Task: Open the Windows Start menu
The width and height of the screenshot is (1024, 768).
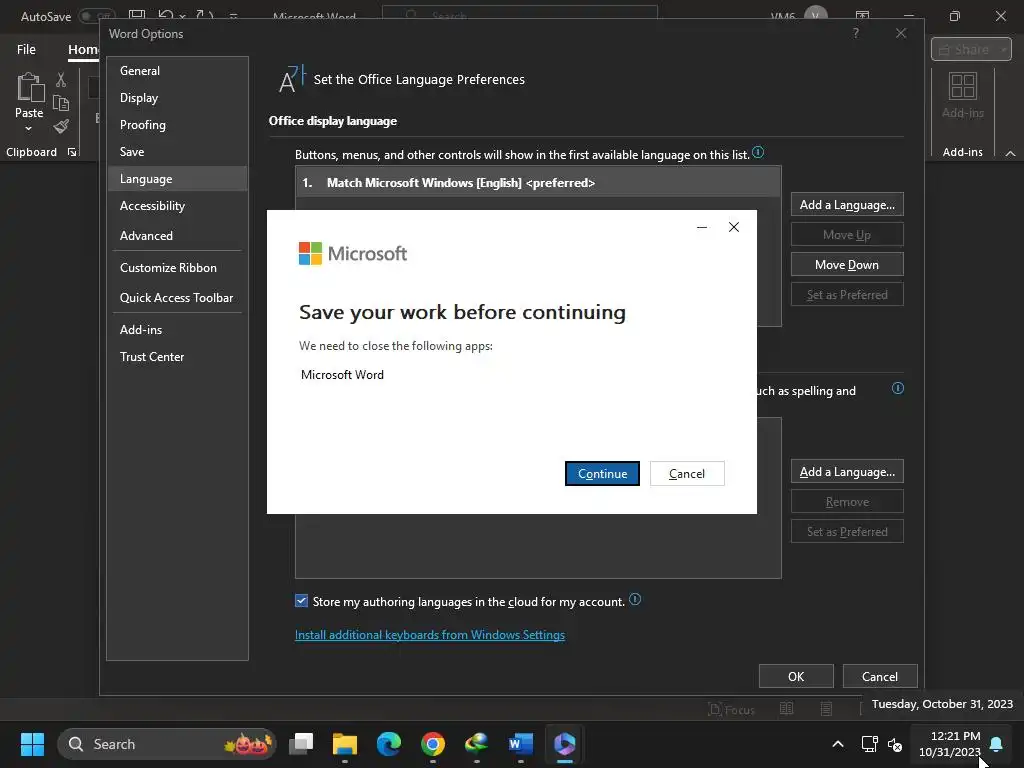Action: coord(32,744)
